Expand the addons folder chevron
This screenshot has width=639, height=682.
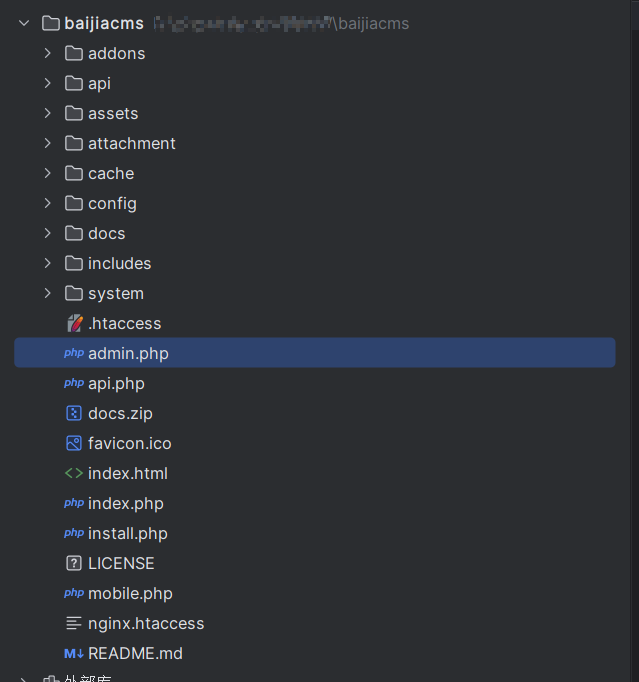tap(48, 53)
